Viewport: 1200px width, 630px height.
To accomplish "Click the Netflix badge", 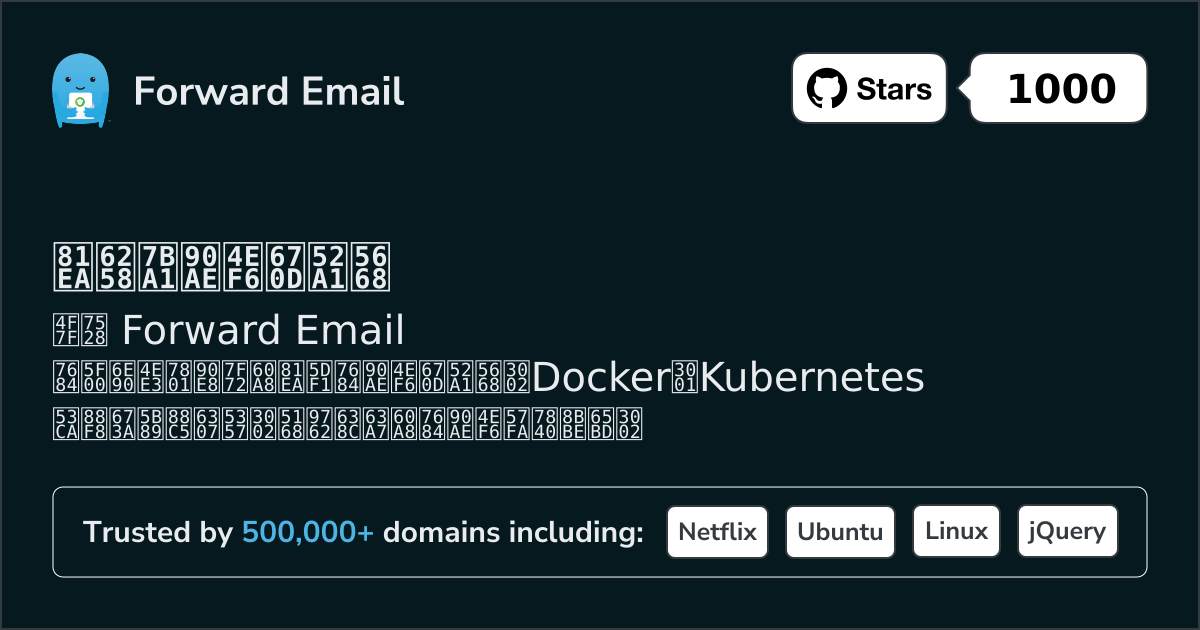I will (717, 532).
